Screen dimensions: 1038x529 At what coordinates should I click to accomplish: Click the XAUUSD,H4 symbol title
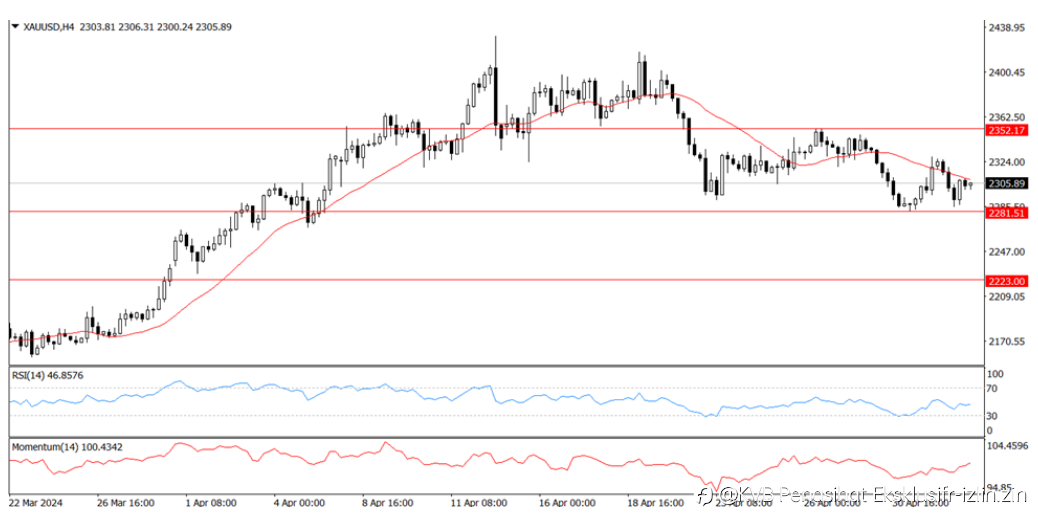coord(48,27)
